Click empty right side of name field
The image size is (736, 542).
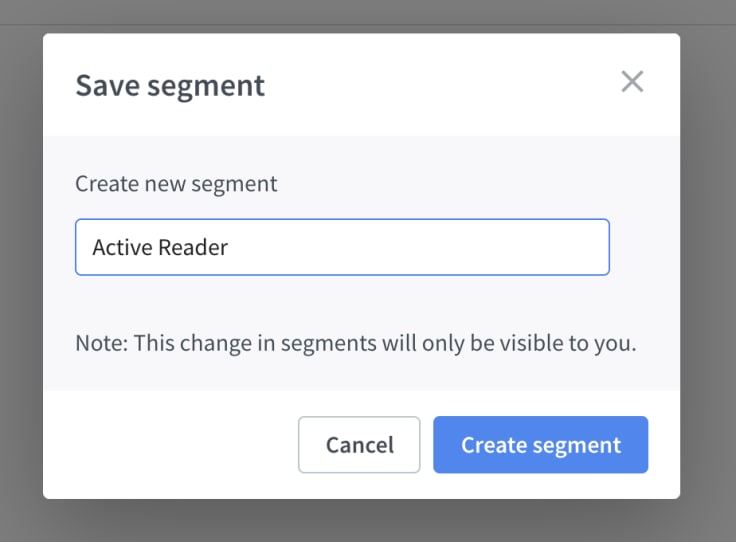422,247
